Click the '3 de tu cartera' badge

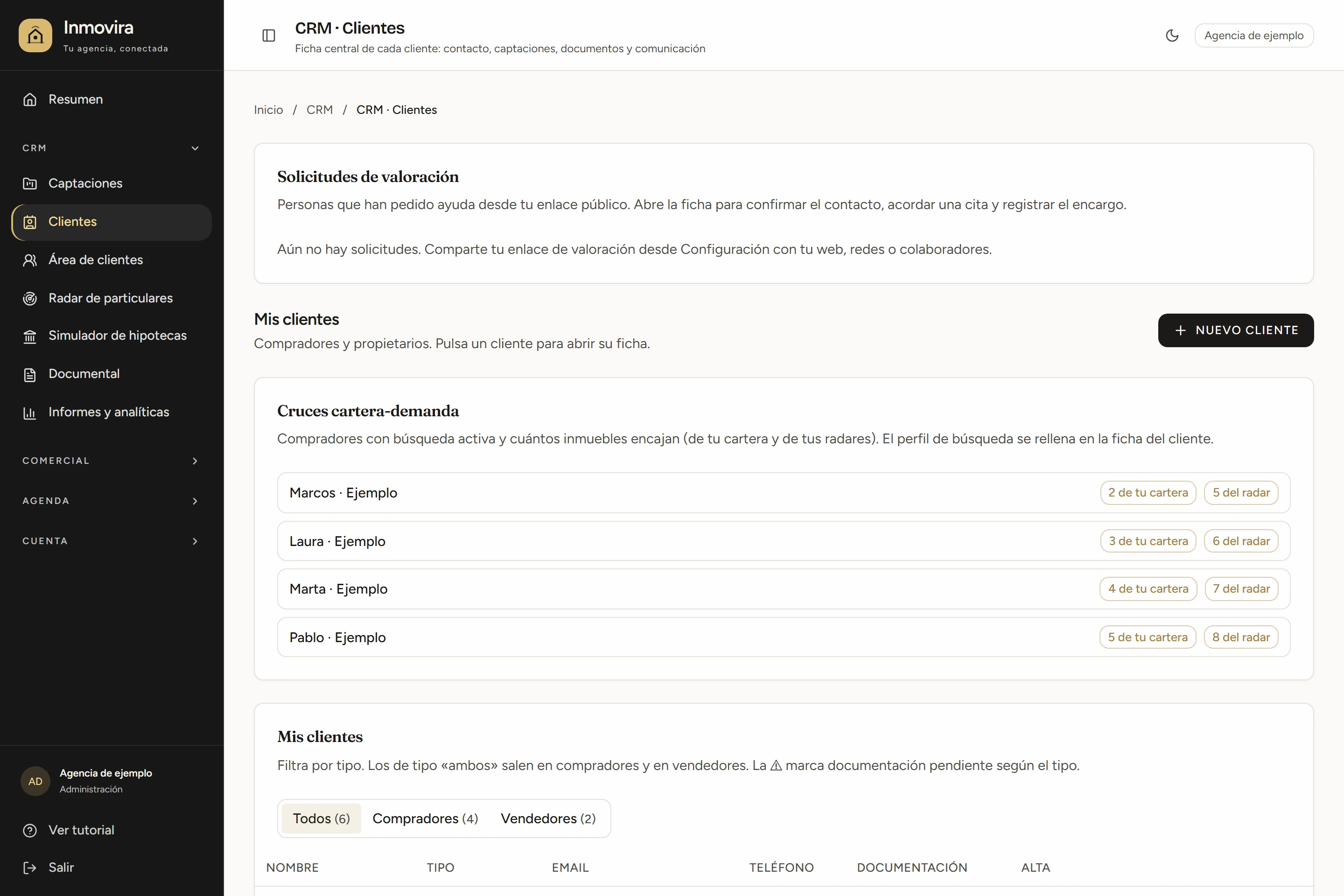point(1148,541)
